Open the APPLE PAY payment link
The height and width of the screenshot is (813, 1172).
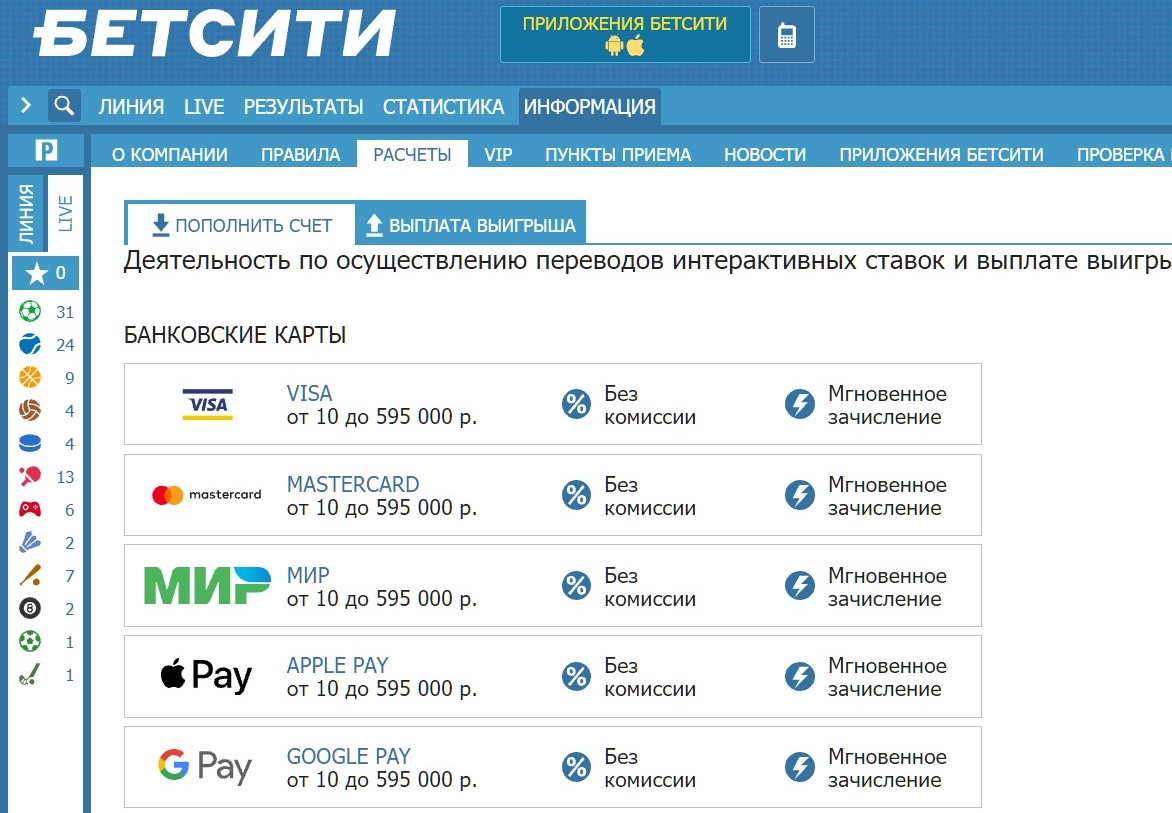pyautogui.click(x=338, y=665)
